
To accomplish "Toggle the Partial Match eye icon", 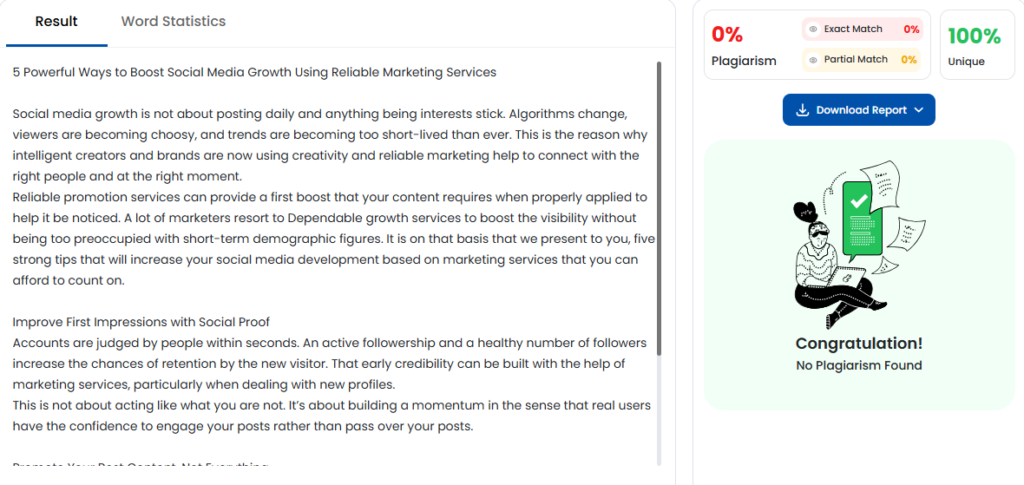I will coord(813,60).
